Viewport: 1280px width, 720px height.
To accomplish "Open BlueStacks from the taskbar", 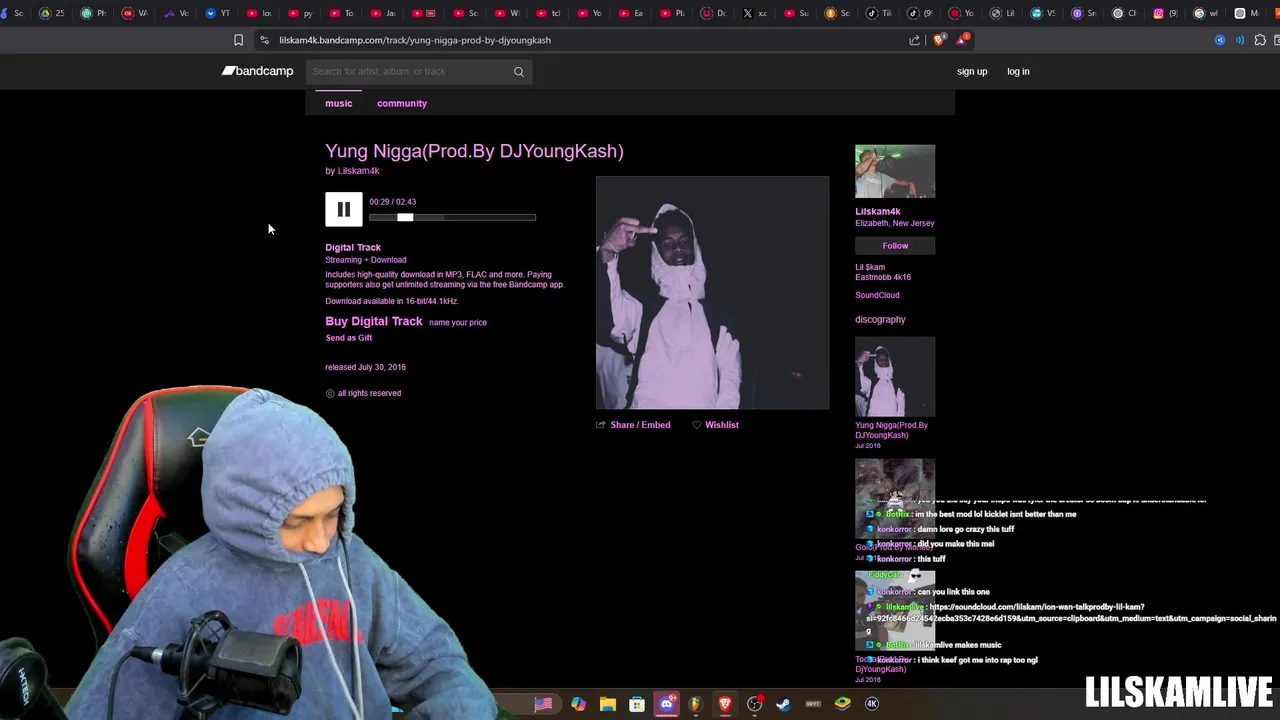I will [x=842, y=704].
